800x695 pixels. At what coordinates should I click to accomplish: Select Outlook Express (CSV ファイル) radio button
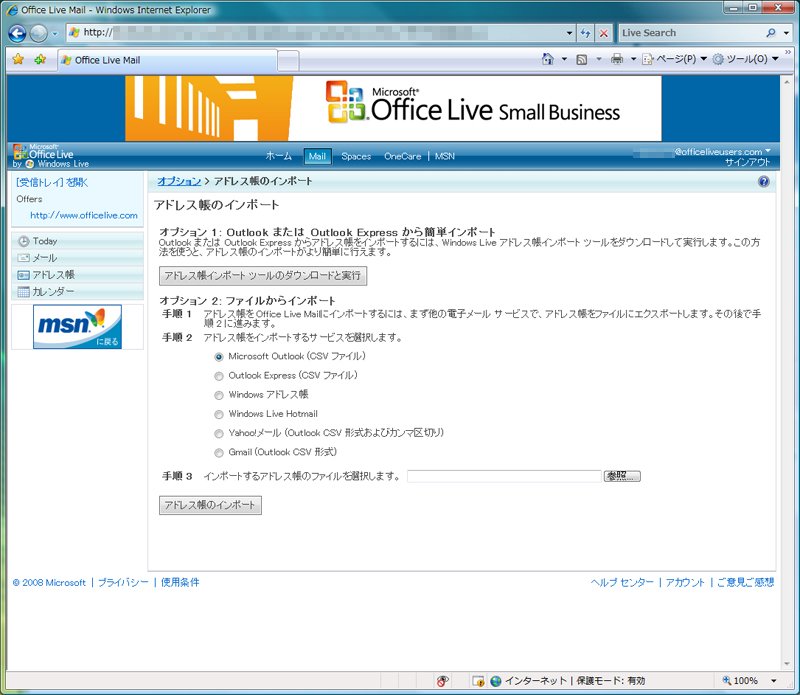[x=219, y=376]
